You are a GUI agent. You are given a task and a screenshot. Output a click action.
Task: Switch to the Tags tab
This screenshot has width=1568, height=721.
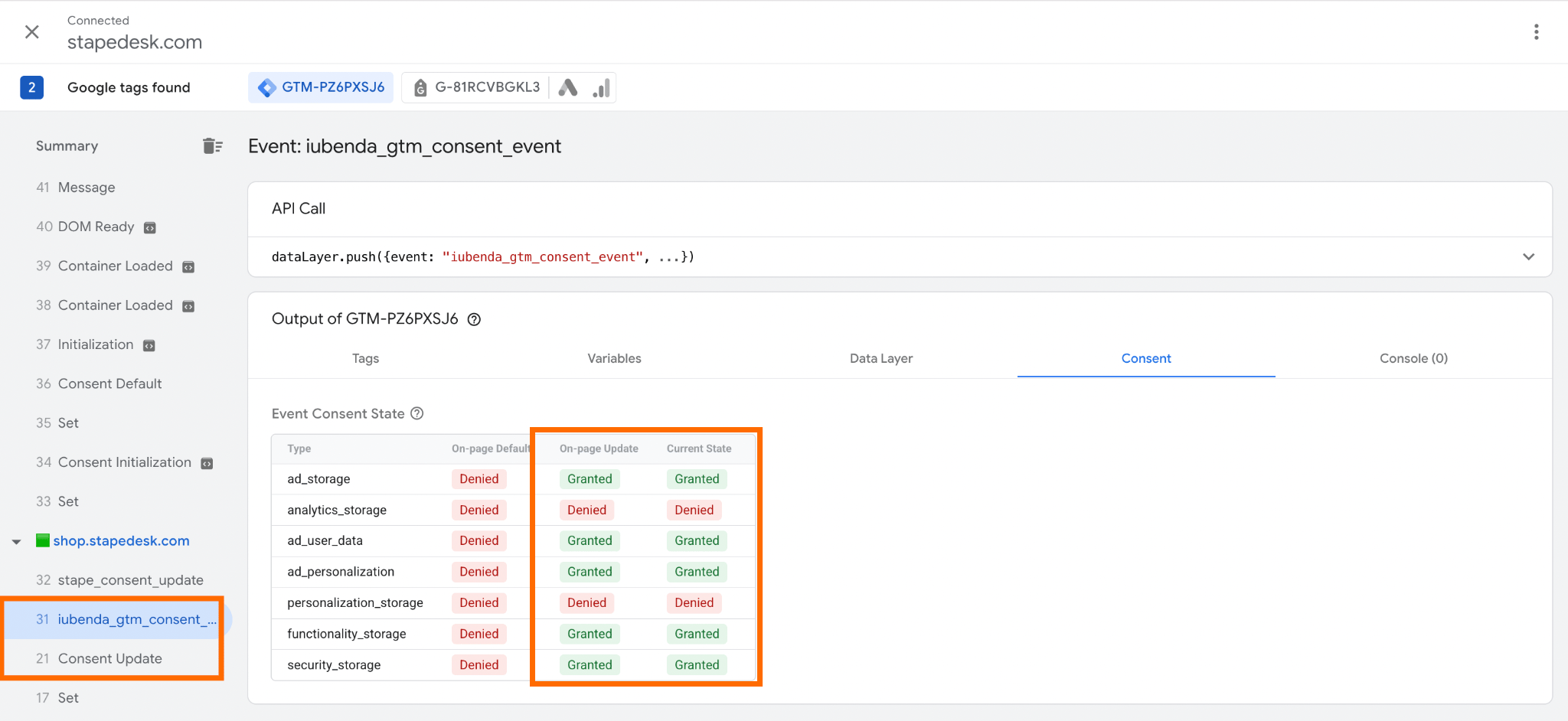tap(365, 358)
